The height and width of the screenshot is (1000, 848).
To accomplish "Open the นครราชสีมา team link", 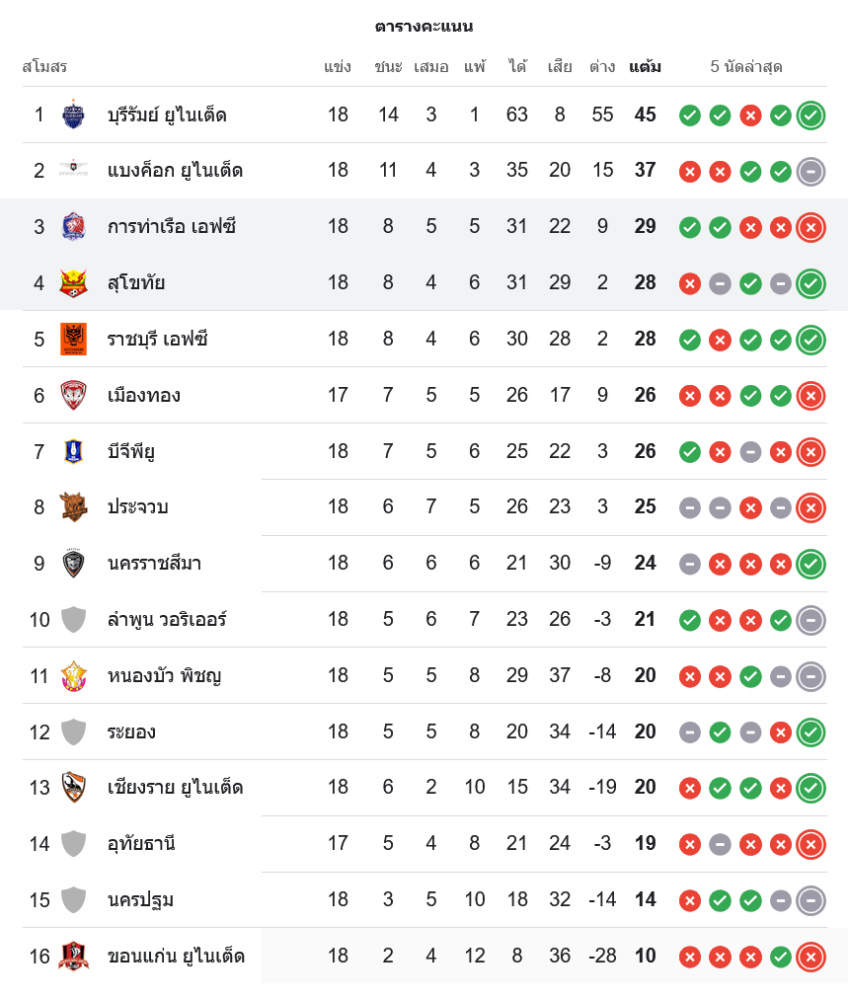I will point(154,563).
